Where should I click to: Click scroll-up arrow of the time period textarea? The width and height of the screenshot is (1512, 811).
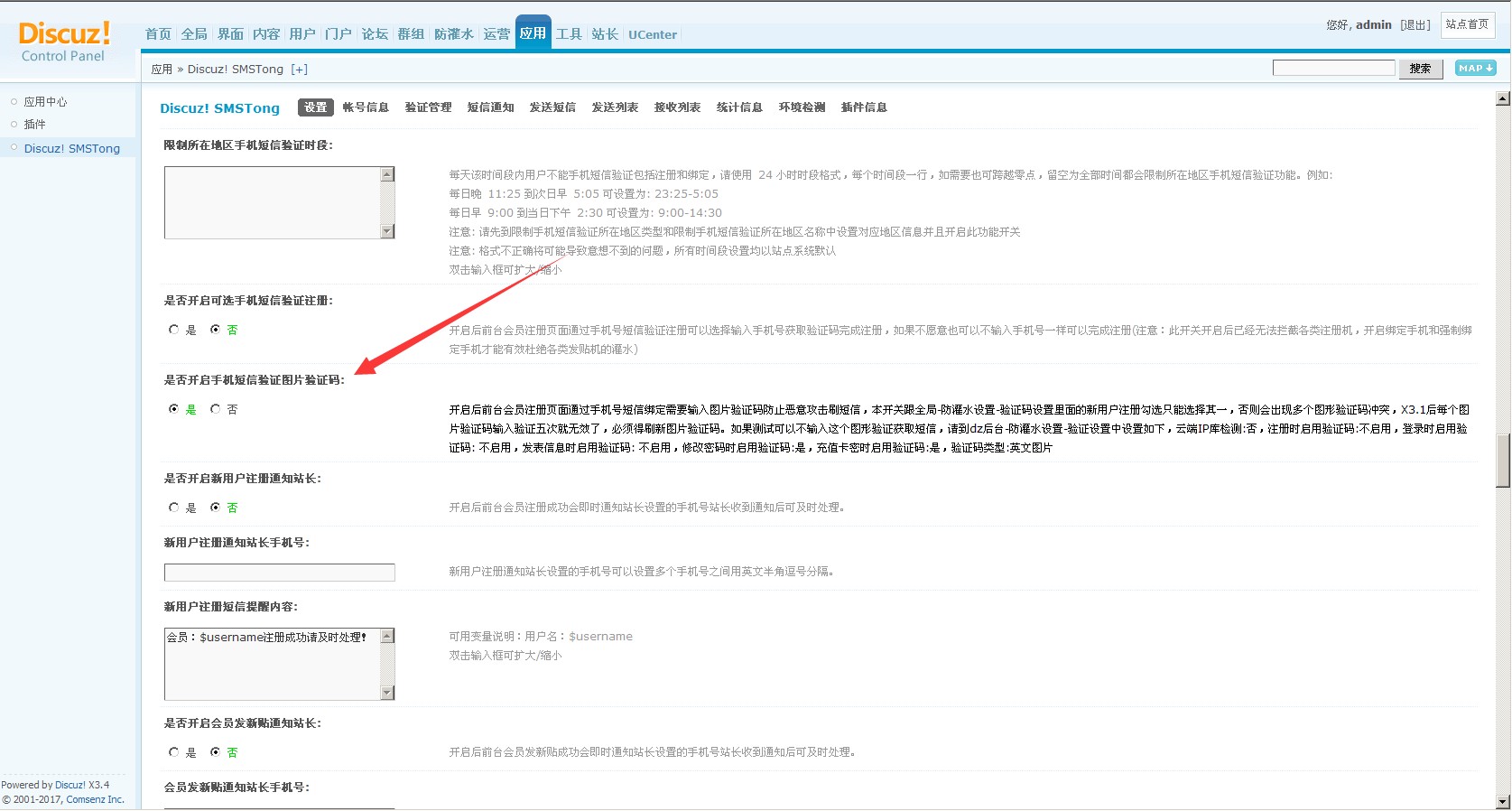[x=387, y=174]
